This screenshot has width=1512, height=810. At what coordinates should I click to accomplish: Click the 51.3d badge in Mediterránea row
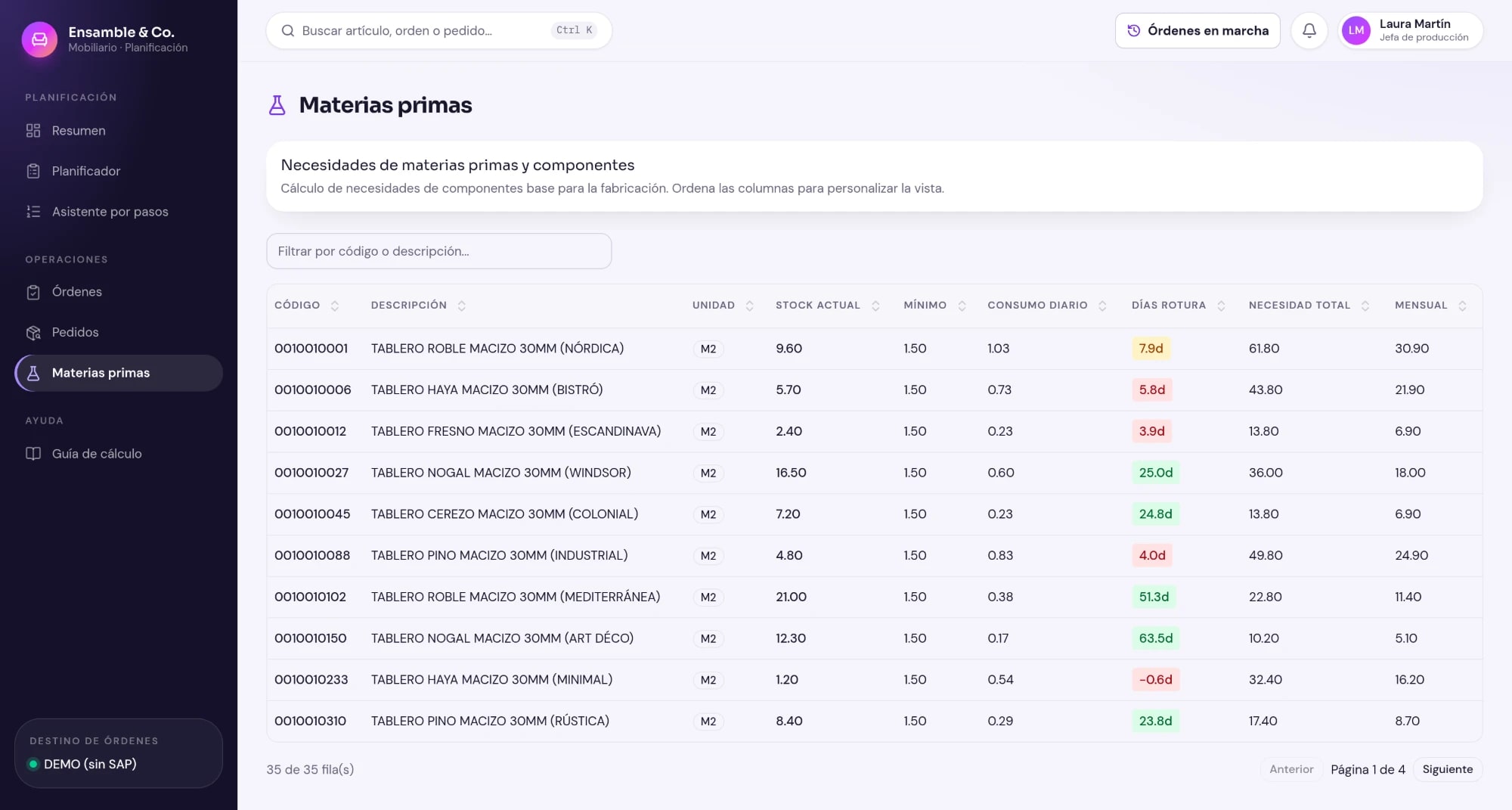point(1154,597)
